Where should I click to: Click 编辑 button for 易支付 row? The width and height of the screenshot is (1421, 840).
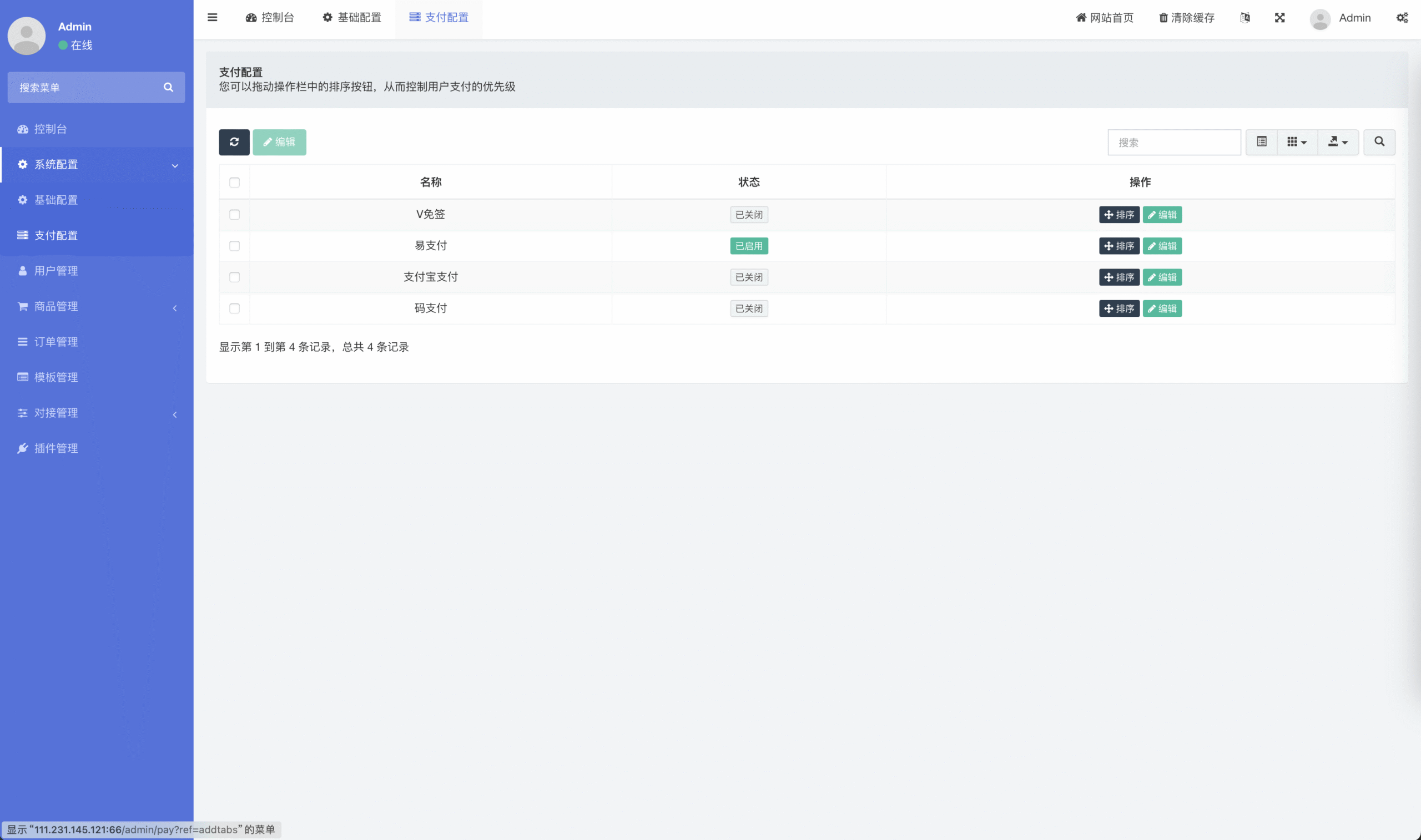(1162, 246)
